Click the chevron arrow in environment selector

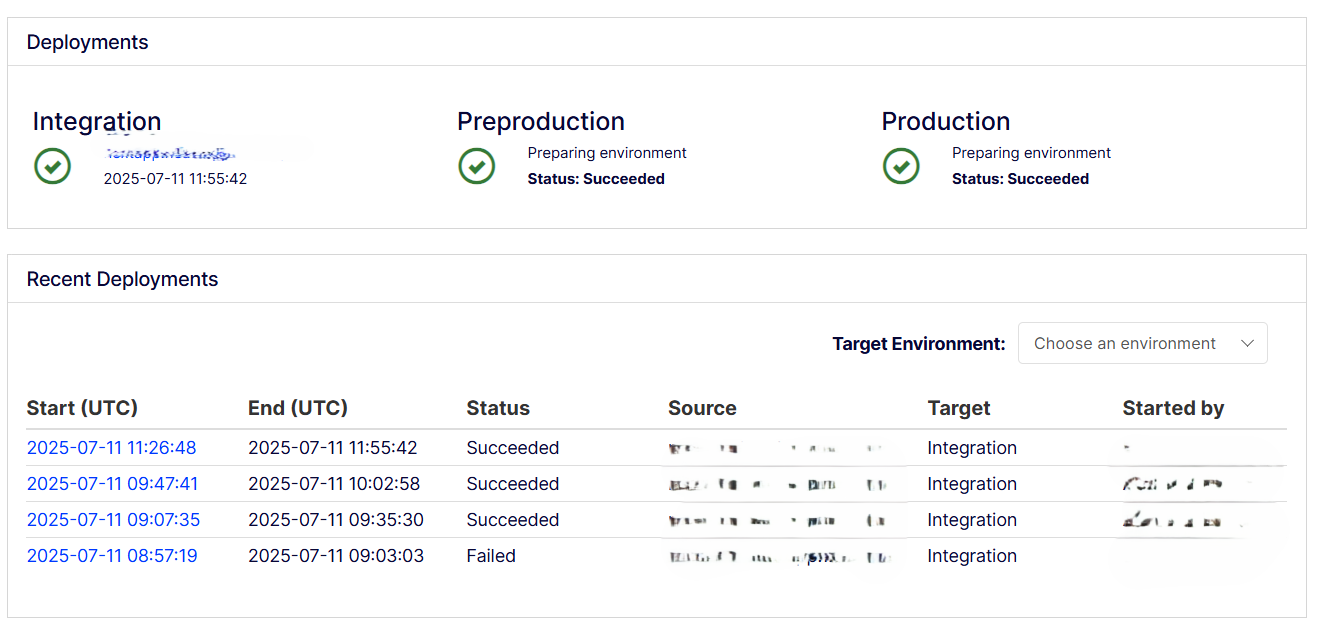(1247, 343)
